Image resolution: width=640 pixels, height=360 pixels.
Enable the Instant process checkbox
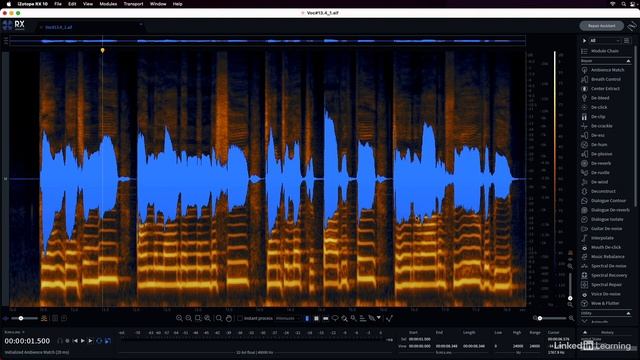[x=240, y=318]
